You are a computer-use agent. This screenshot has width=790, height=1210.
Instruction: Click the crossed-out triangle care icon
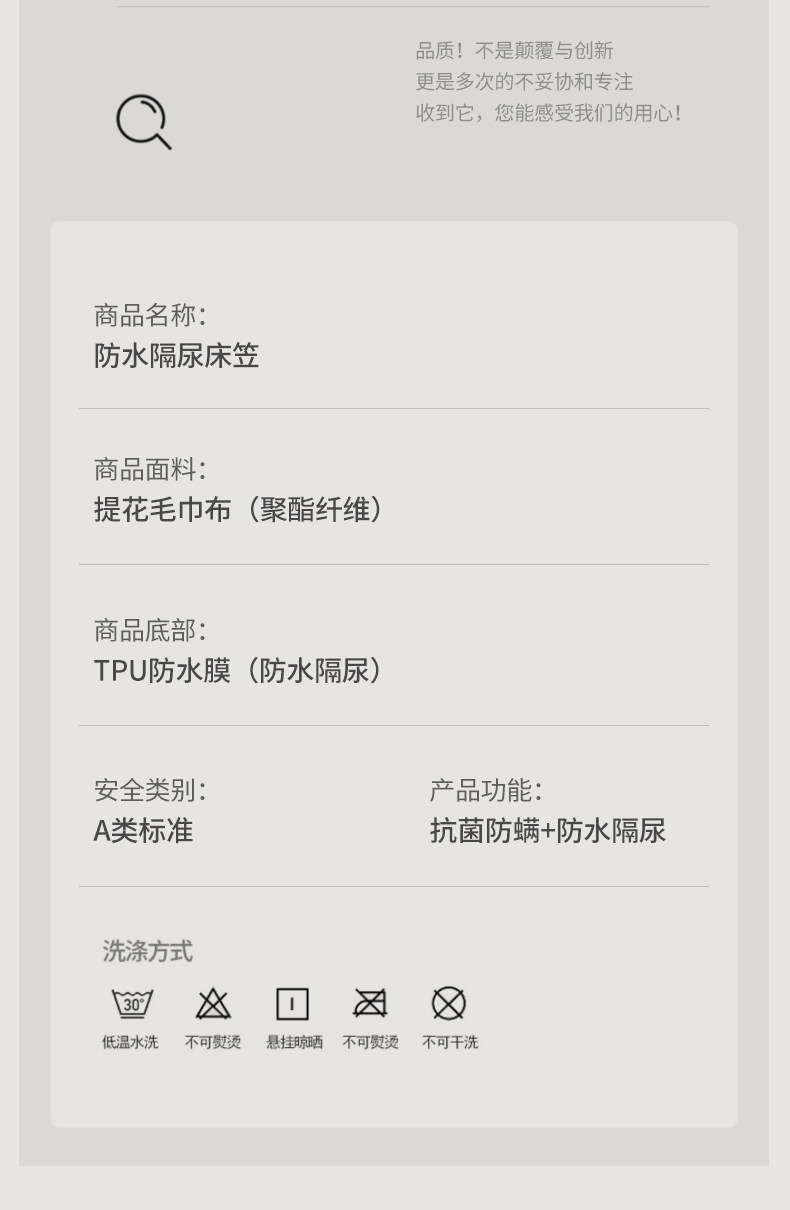(213, 1003)
